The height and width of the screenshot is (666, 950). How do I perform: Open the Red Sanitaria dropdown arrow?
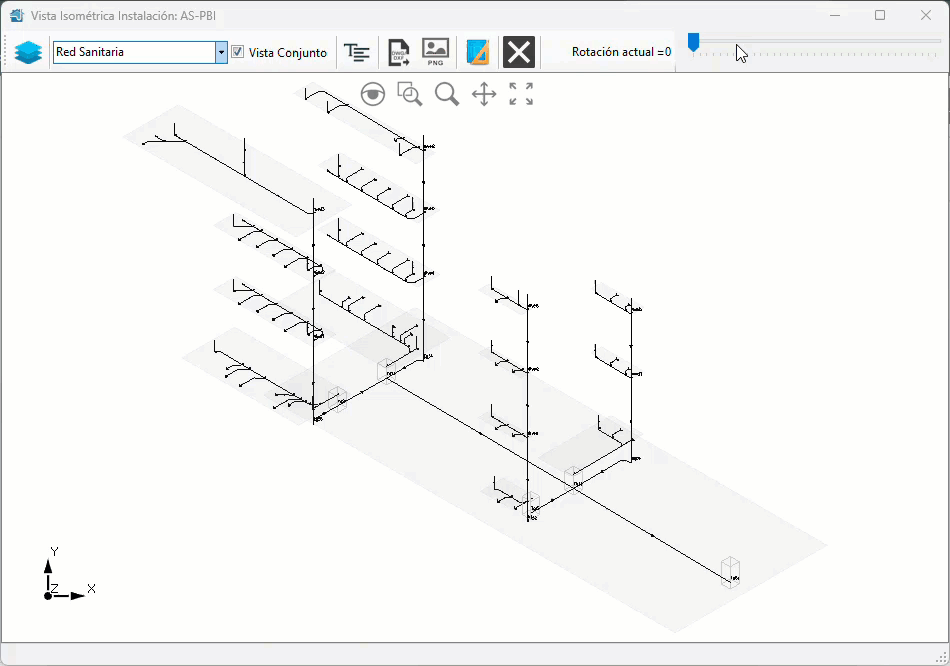(x=221, y=52)
